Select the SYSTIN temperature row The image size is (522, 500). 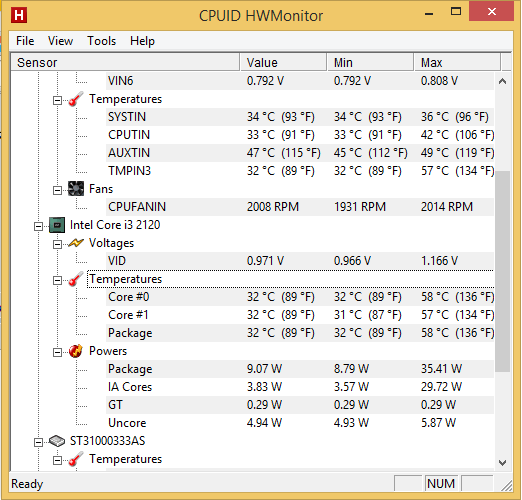[300, 117]
